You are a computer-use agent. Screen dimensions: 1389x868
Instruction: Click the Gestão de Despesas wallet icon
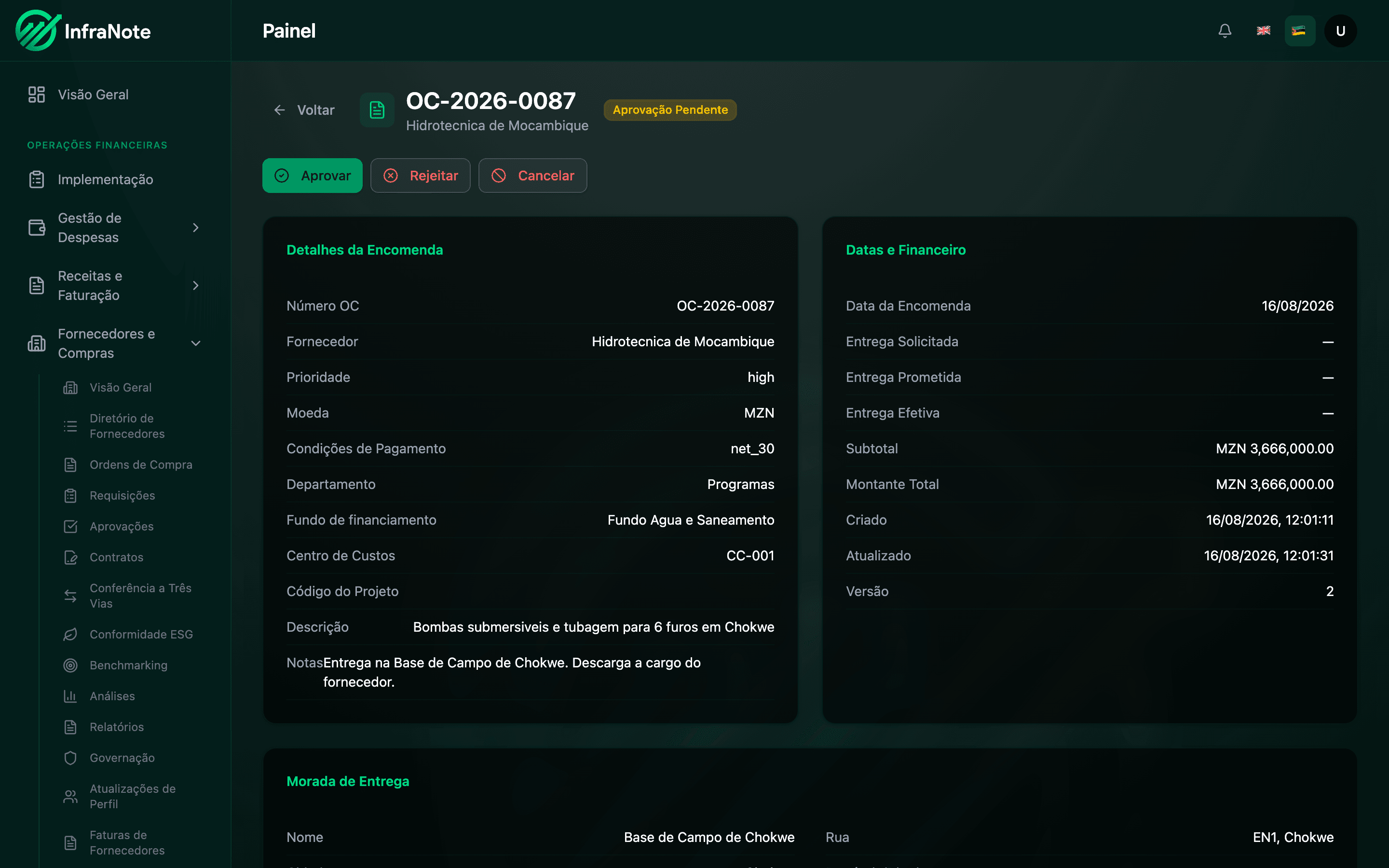coord(37,228)
